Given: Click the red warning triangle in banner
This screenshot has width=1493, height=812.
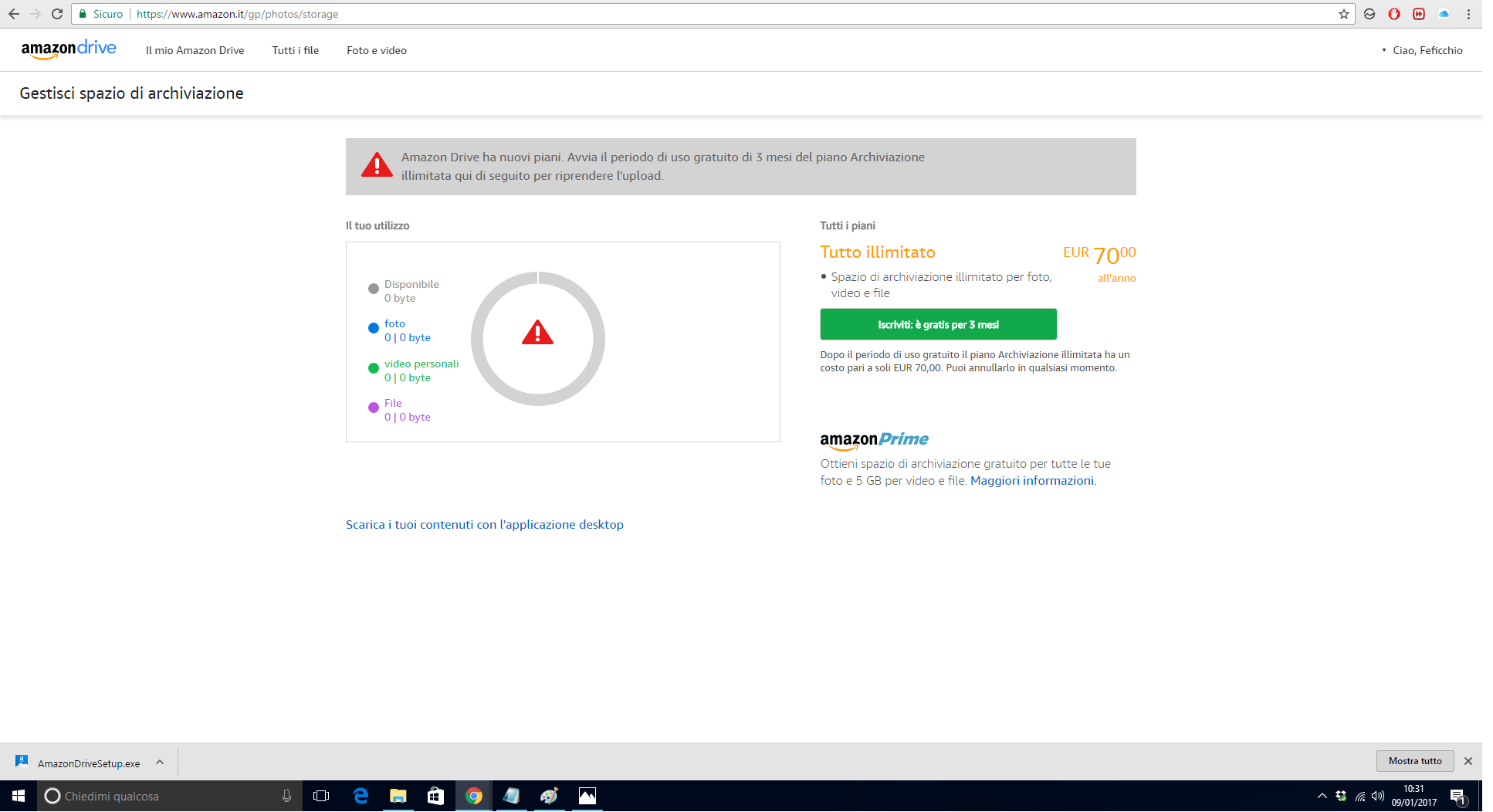Looking at the screenshot, I should [x=377, y=164].
